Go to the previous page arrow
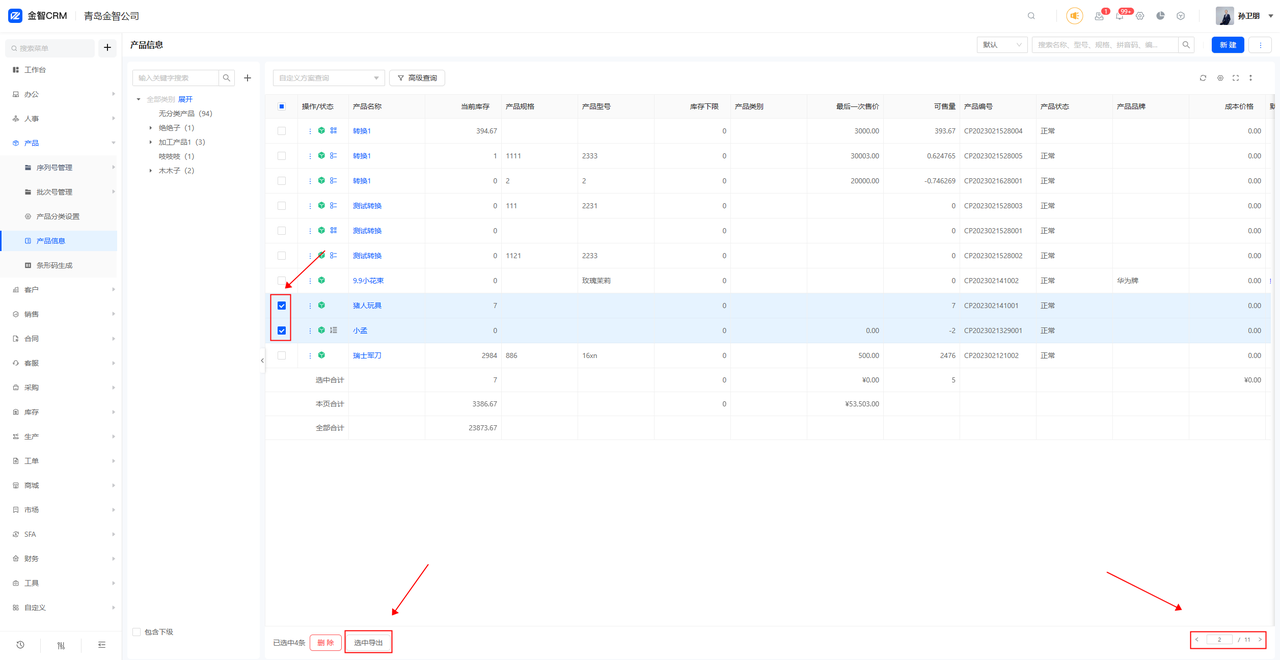1280x660 pixels. coord(1197,640)
